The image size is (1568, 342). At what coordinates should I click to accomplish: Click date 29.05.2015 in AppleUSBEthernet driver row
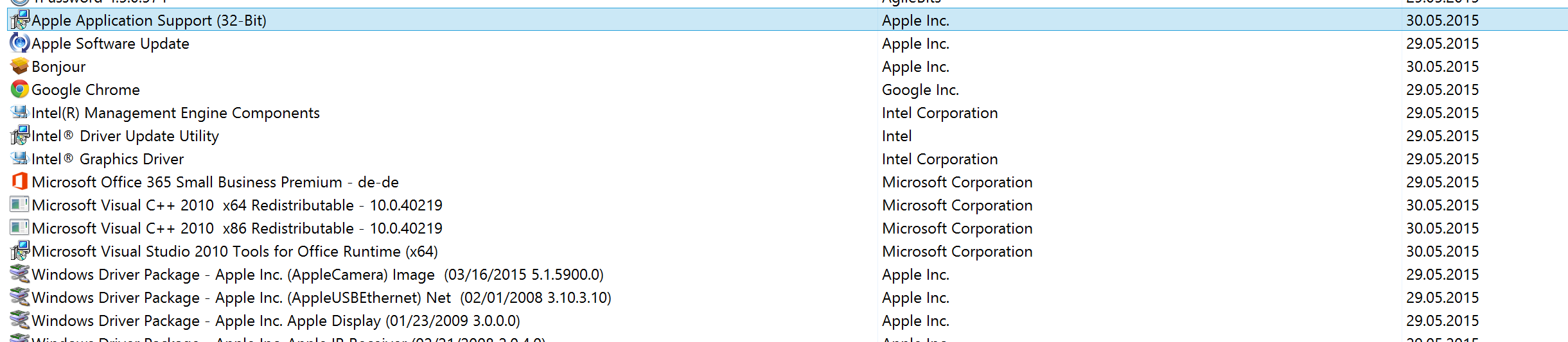1442,298
